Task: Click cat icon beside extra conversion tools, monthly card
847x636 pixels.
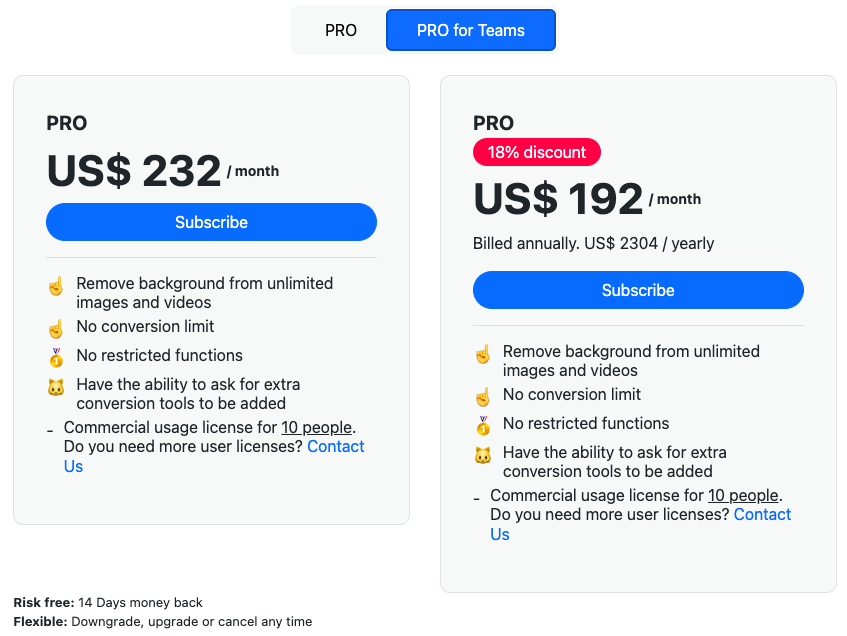Action: pyautogui.click(x=56, y=387)
